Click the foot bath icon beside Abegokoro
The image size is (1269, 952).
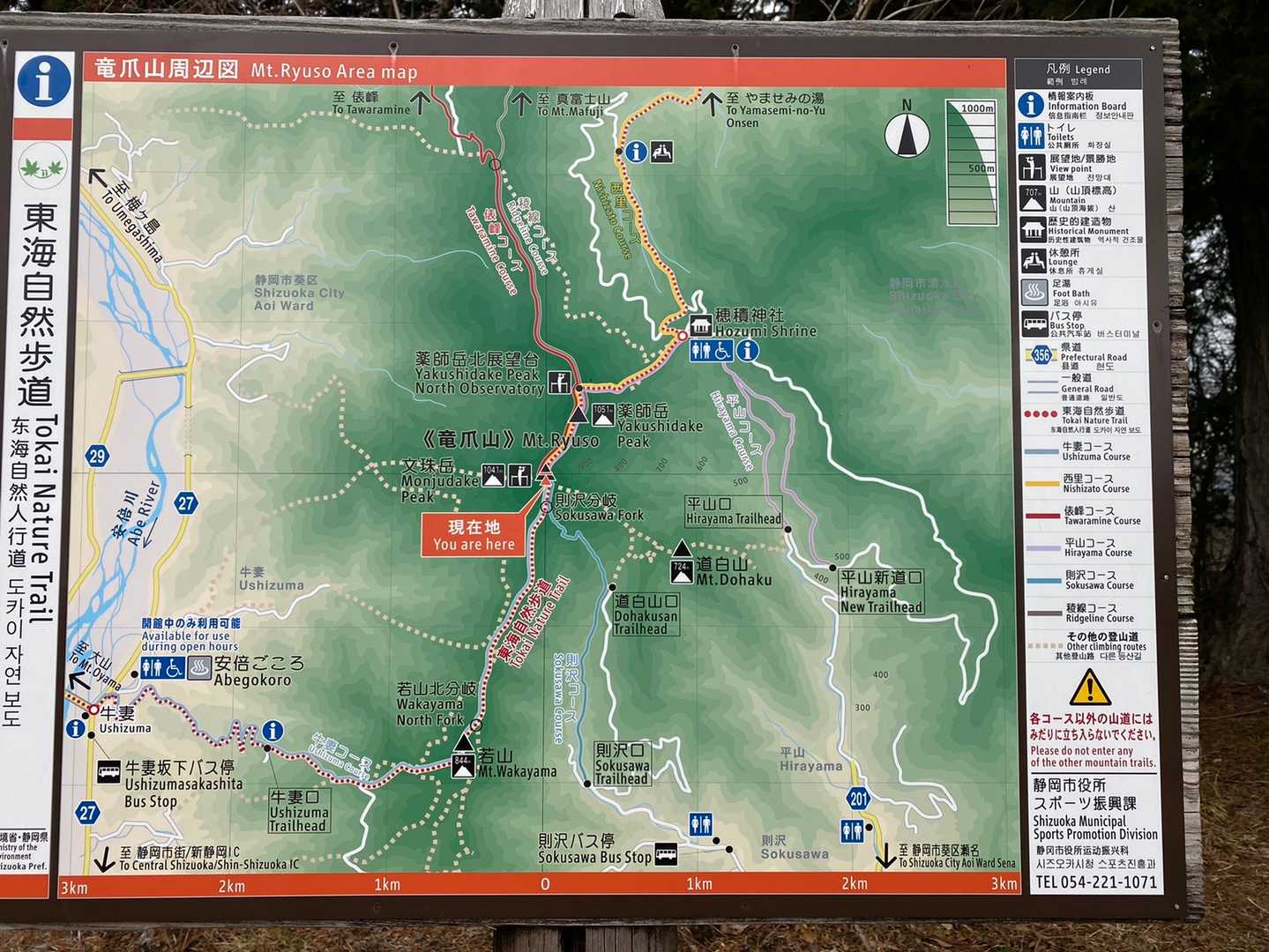point(199,668)
